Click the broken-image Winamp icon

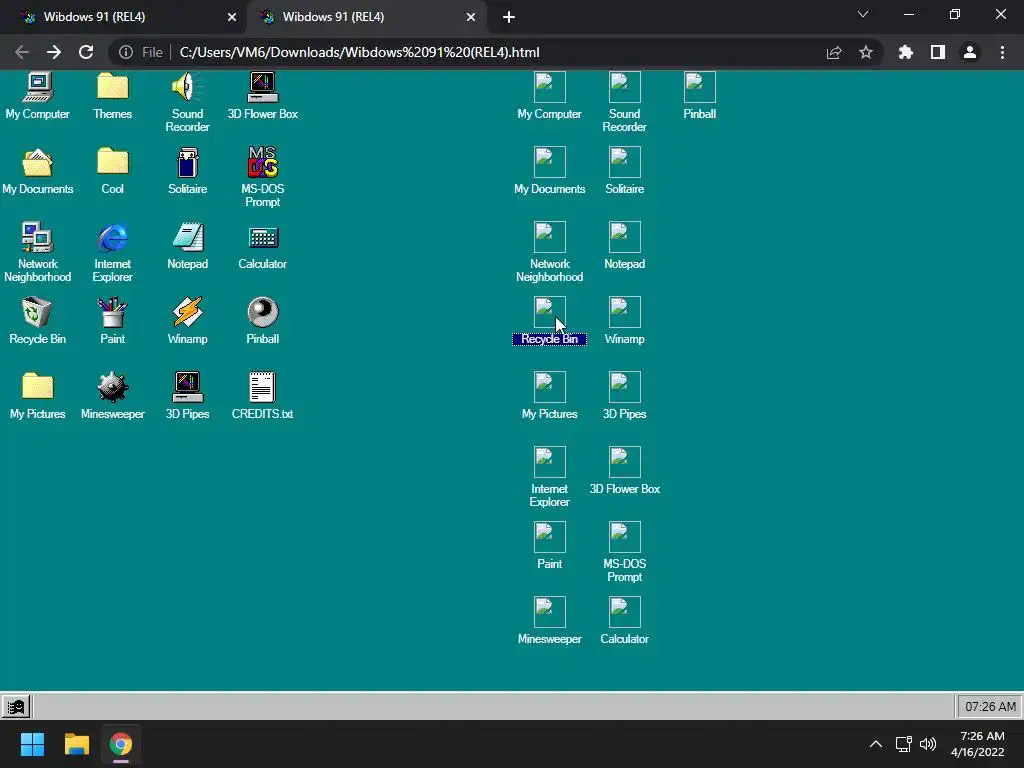[x=624, y=312]
